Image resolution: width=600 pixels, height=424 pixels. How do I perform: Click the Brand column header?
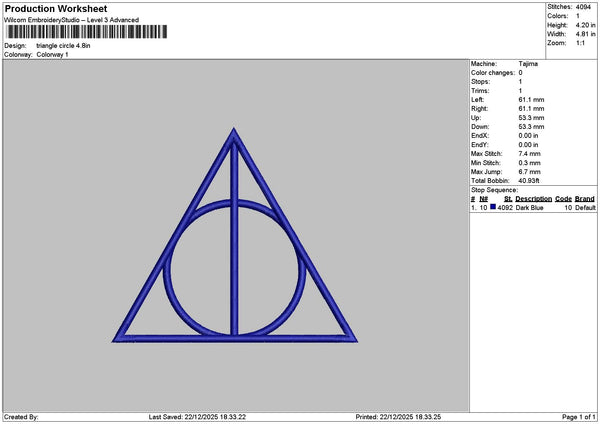click(x=585, y=199)
